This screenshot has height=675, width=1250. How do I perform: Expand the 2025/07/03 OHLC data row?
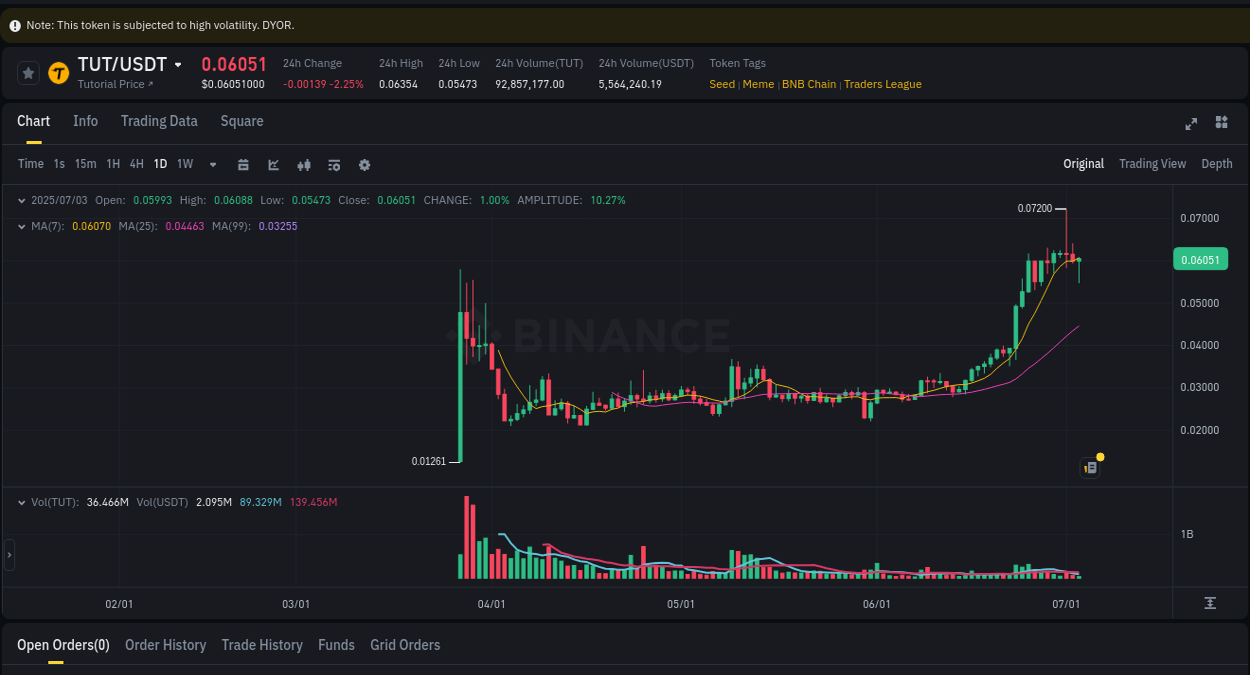click(22, 200)
